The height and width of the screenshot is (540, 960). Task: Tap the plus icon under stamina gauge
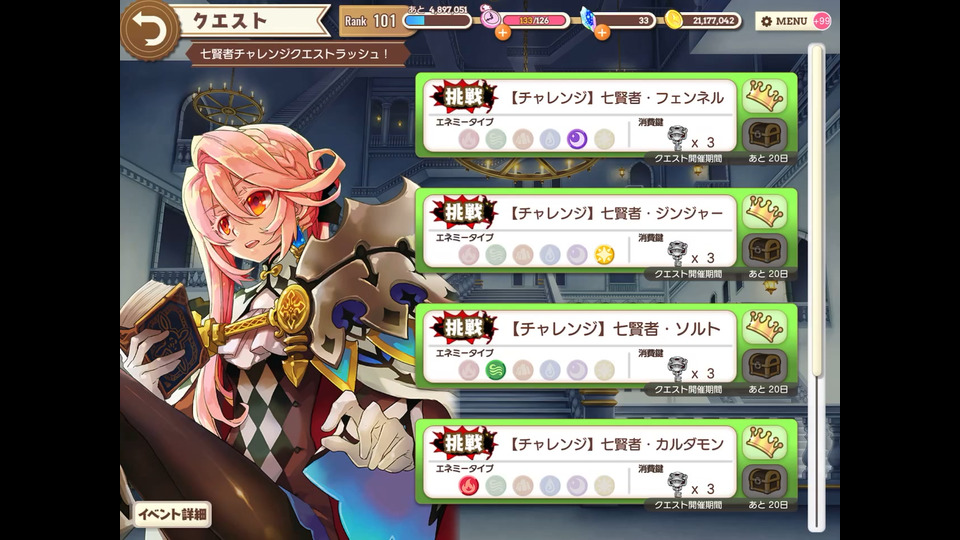[503, 32]
